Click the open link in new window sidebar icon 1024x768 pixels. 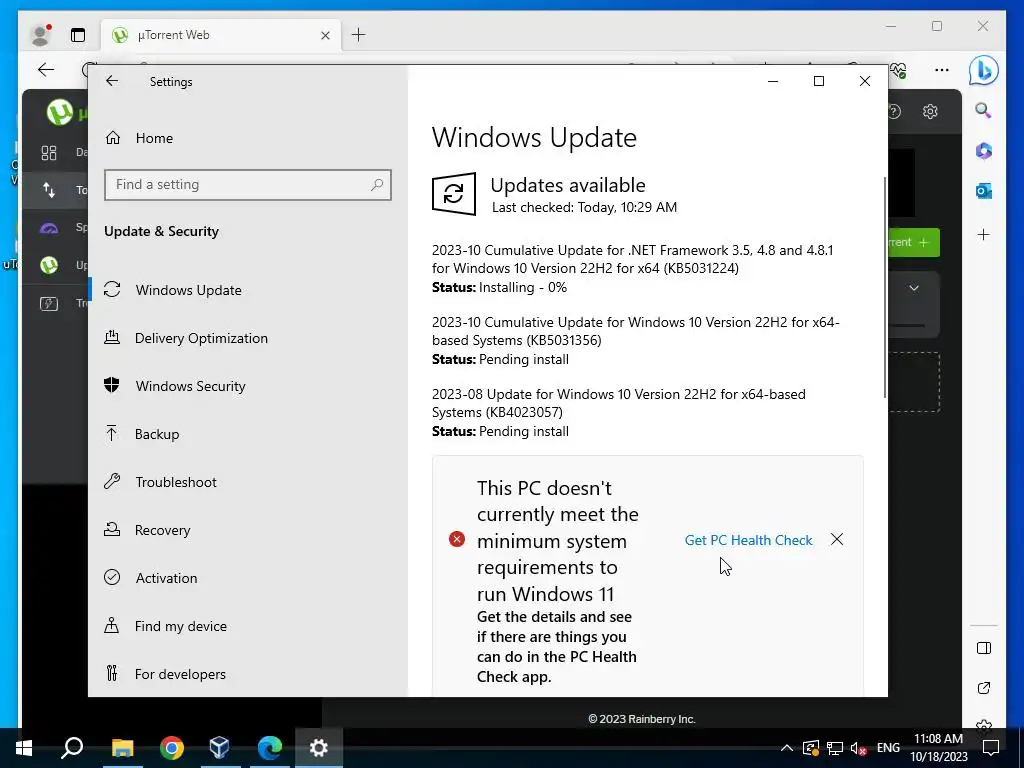984,688
